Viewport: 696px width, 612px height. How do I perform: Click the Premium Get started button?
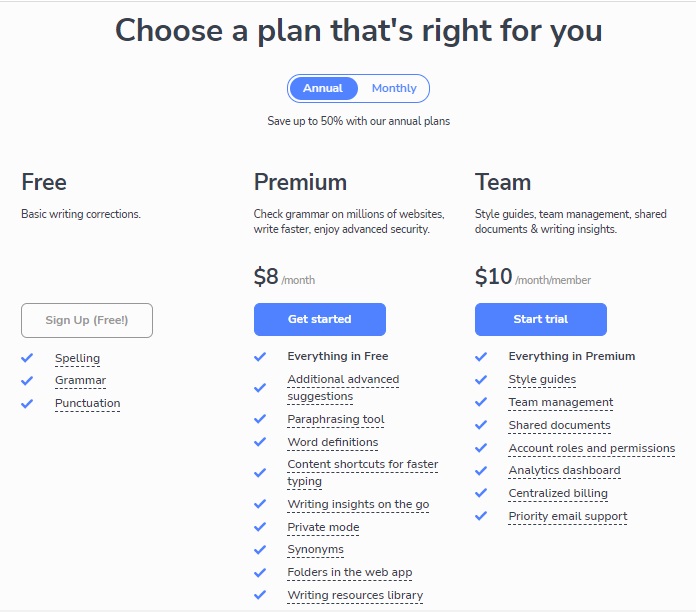(320, 320)
